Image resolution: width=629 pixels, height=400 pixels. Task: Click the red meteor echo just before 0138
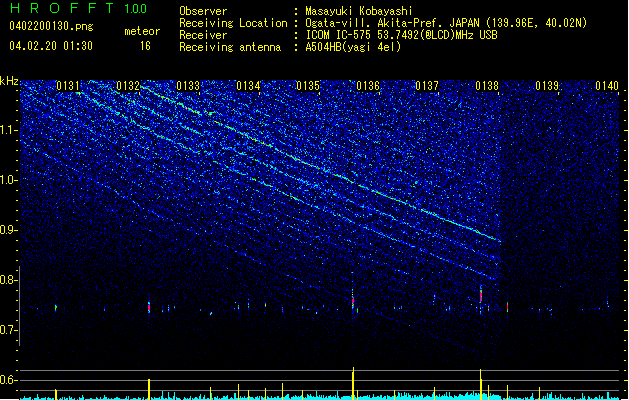[481, 296]
